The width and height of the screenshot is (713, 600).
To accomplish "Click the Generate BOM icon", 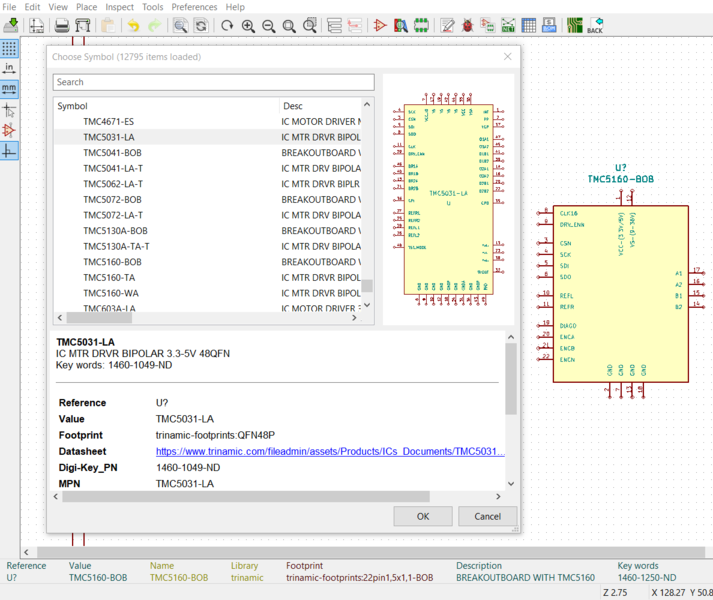I will point(549,25).
